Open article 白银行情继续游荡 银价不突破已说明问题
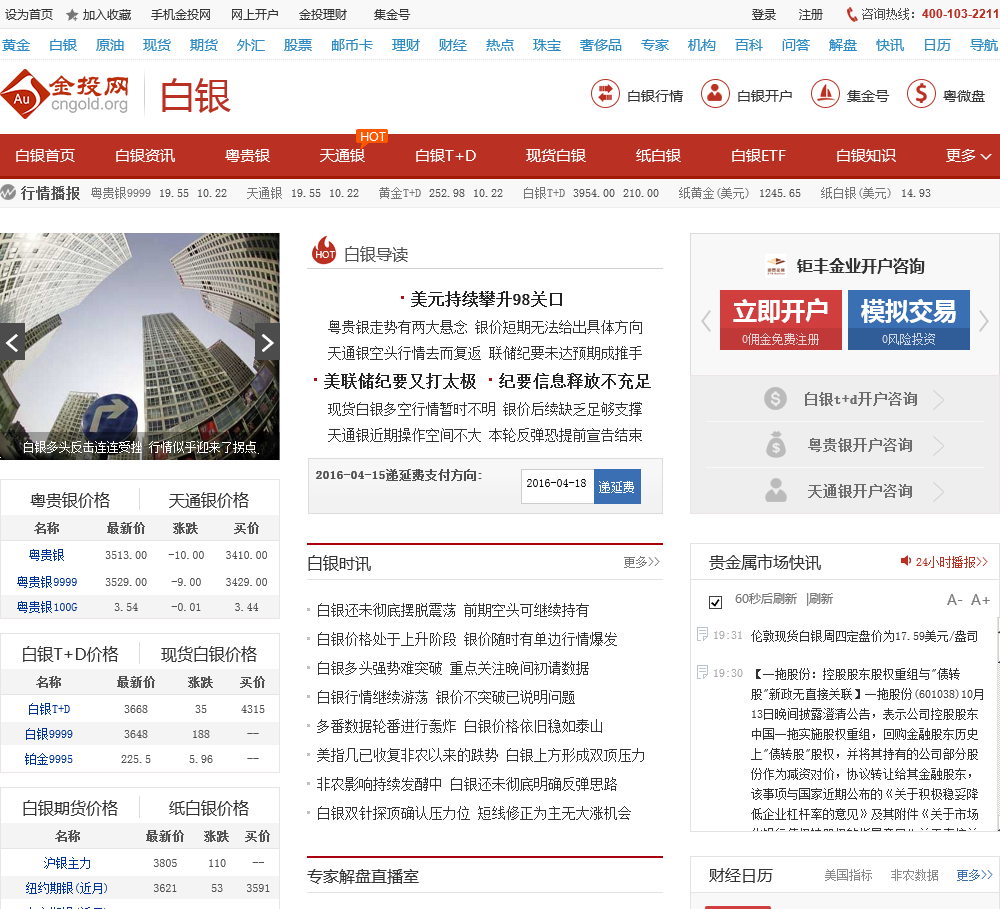1000x909 pixels. [x=446, y=697]
